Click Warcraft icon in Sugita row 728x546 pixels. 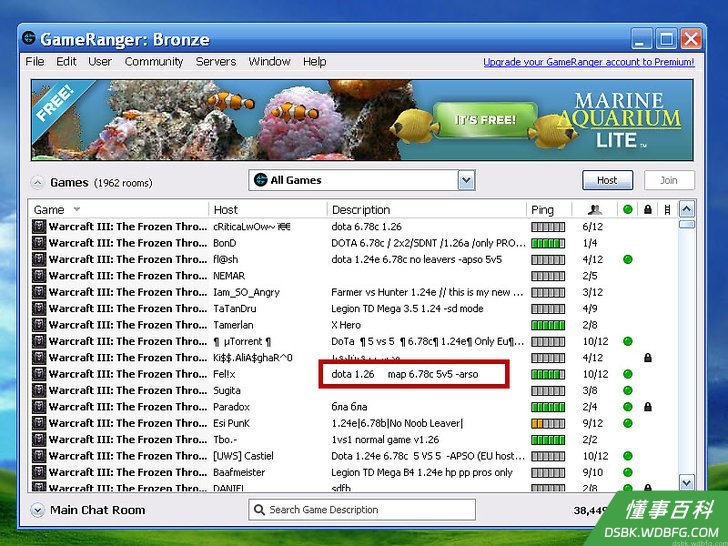tap(39, 390)
